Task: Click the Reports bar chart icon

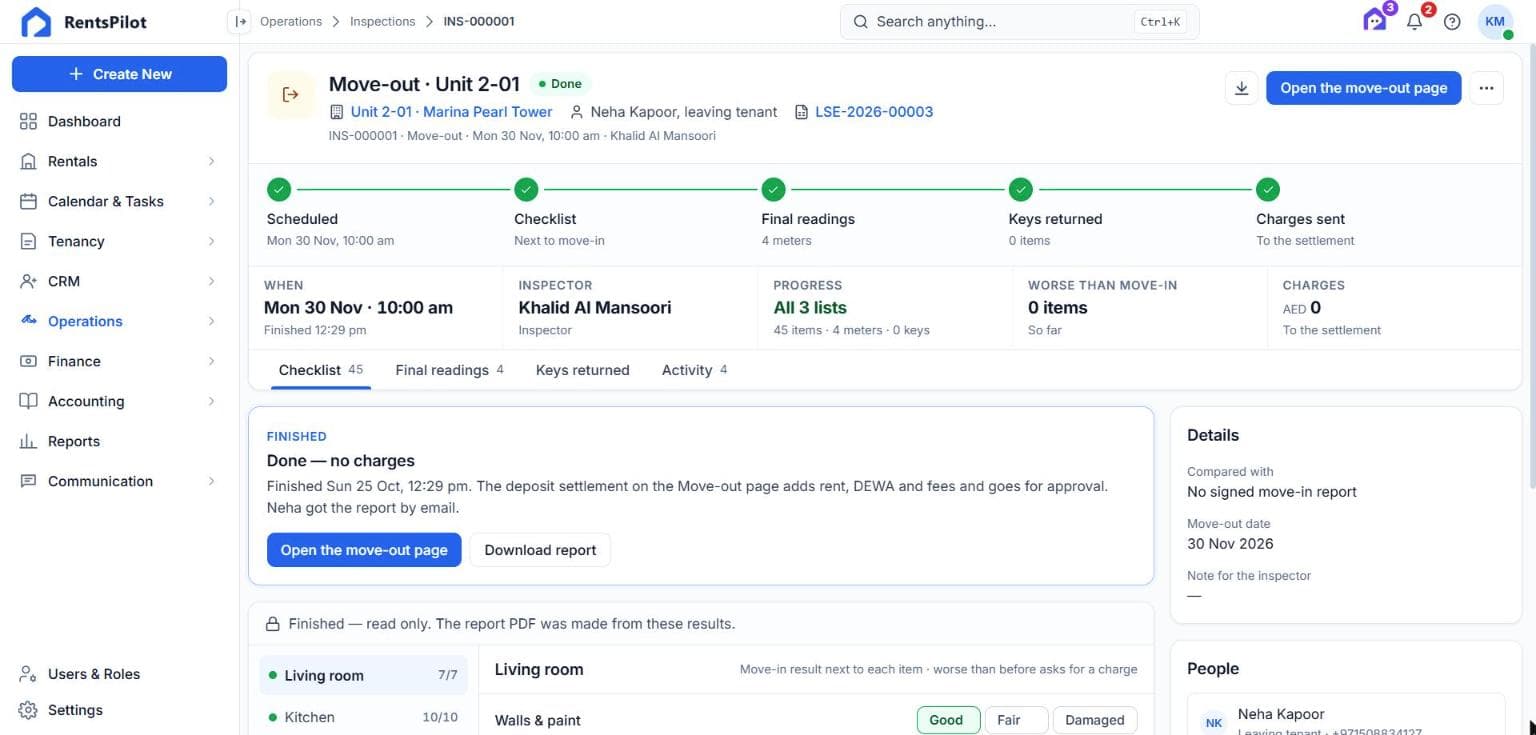Action: (x=28, y=441)
